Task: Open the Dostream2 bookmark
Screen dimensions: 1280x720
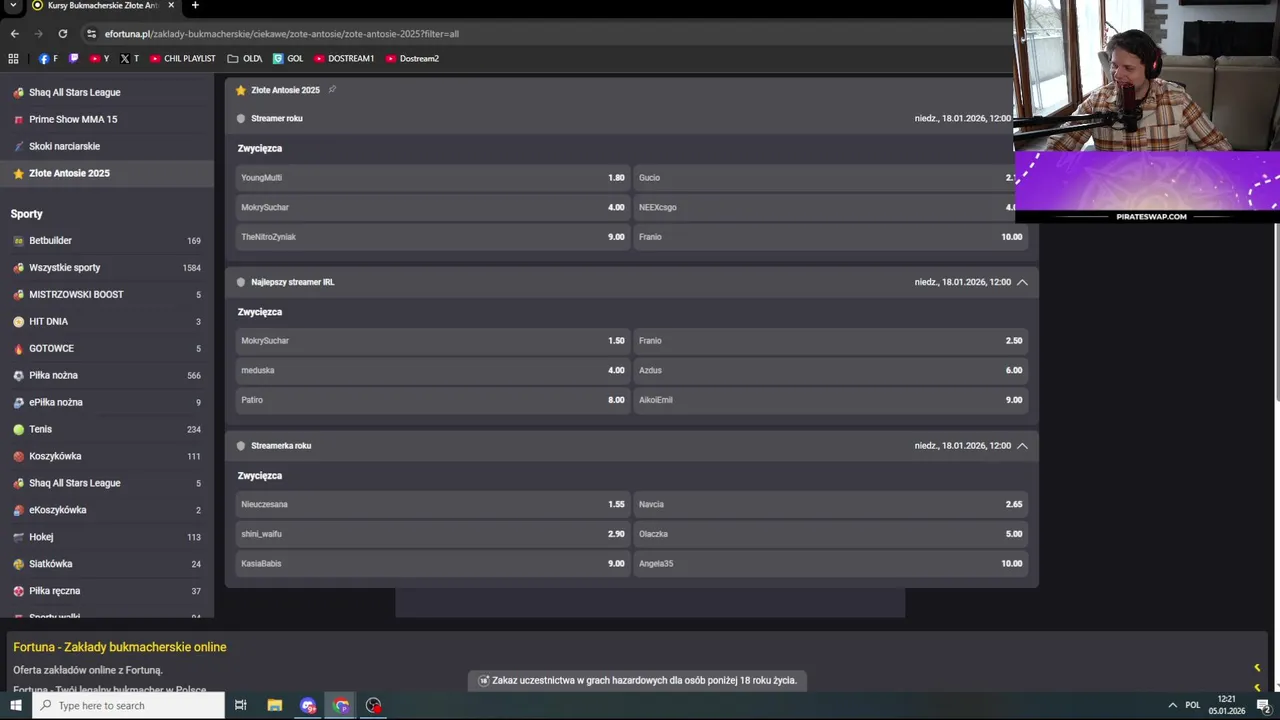Action: (x=412, y=58)
